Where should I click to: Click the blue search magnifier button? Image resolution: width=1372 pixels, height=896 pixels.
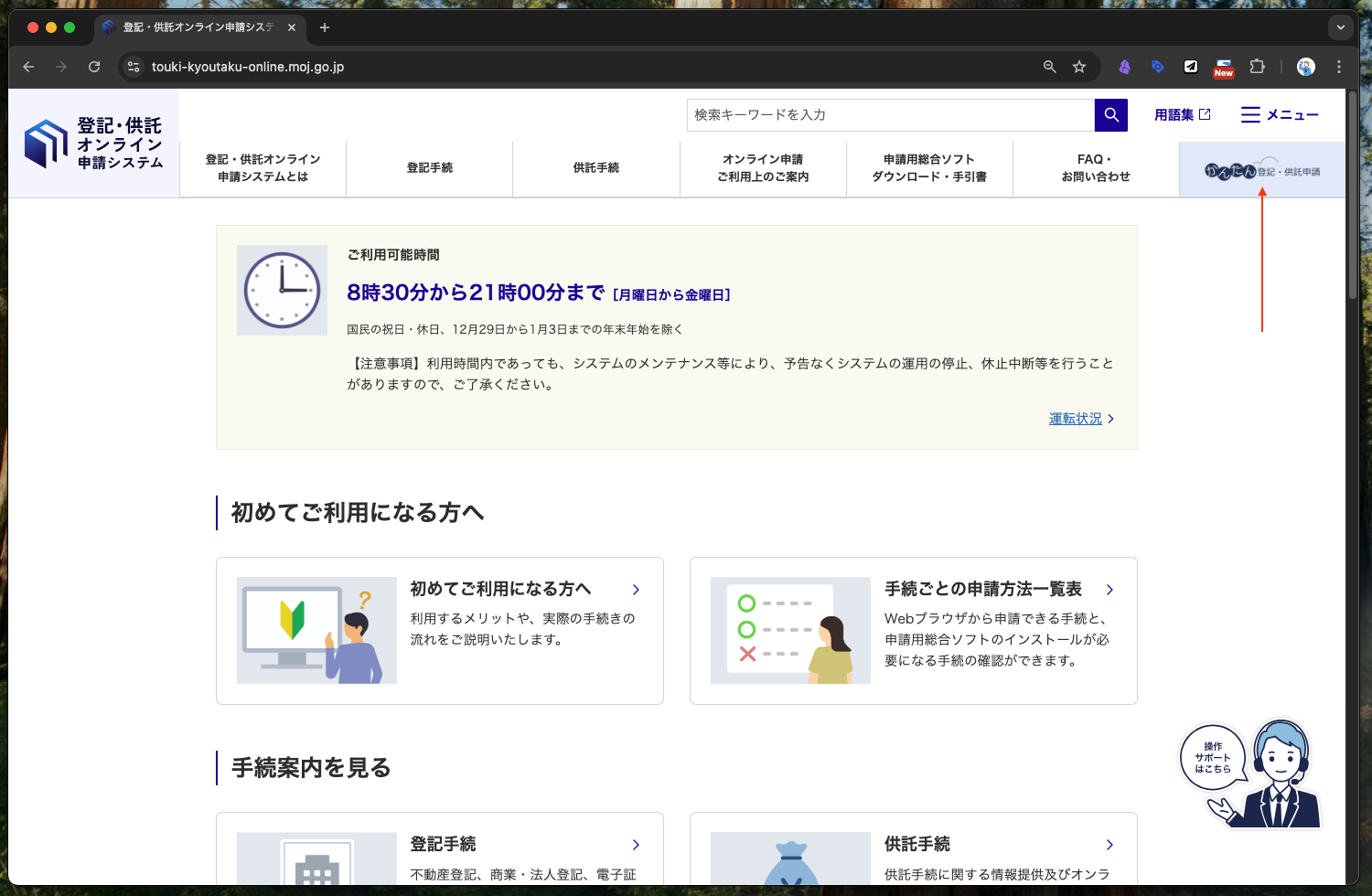(x=1110, y=115)
